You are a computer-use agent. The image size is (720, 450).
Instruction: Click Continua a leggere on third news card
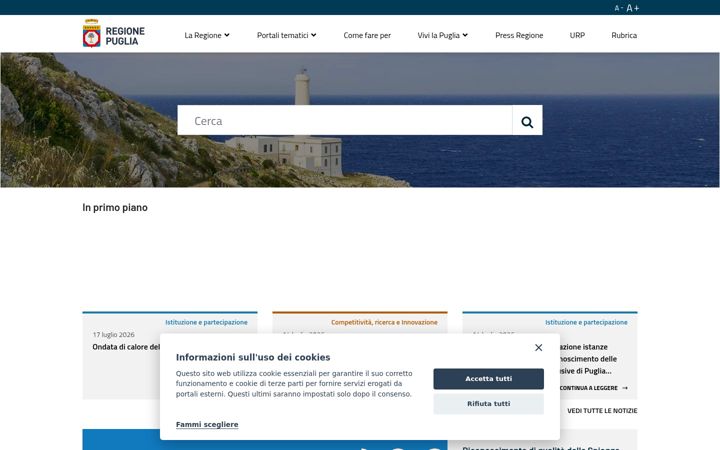click(x=593, y=388)
